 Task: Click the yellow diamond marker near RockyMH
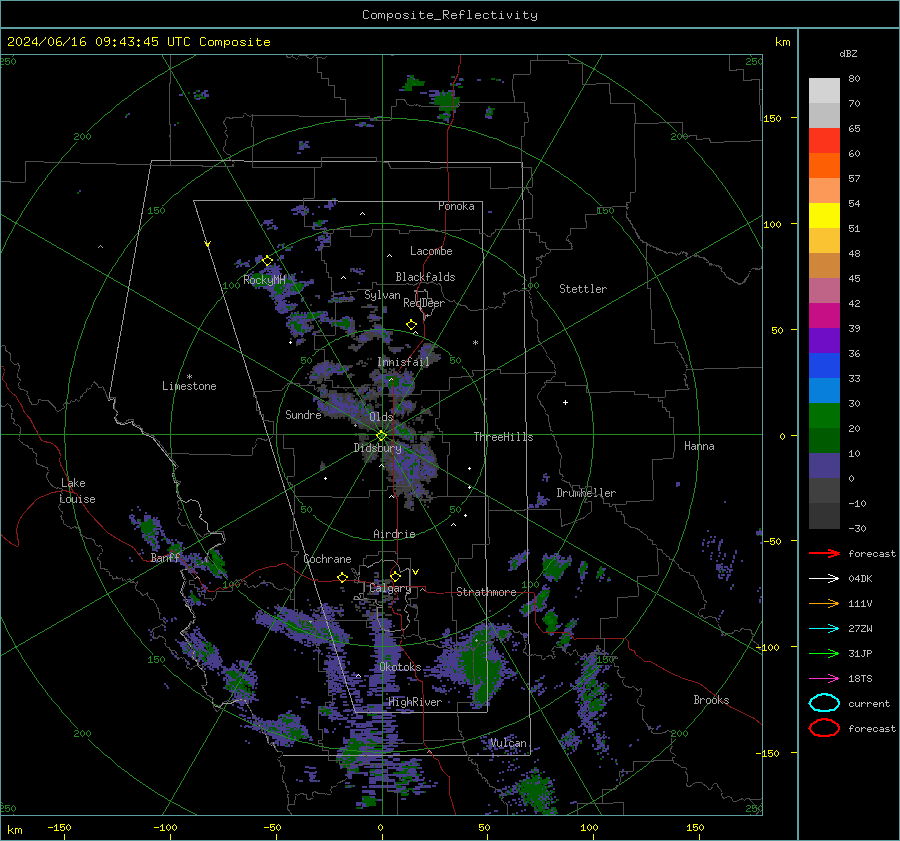[267, 261]
